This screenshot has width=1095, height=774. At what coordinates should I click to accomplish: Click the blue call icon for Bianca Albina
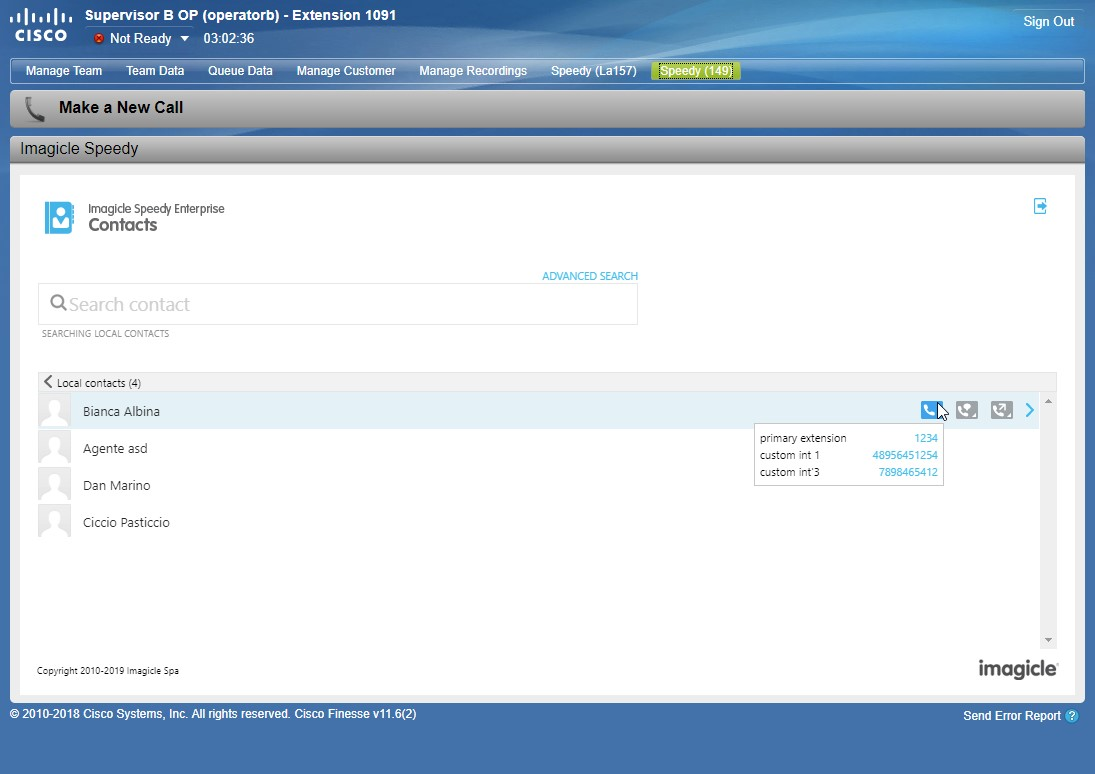(930, 410)
